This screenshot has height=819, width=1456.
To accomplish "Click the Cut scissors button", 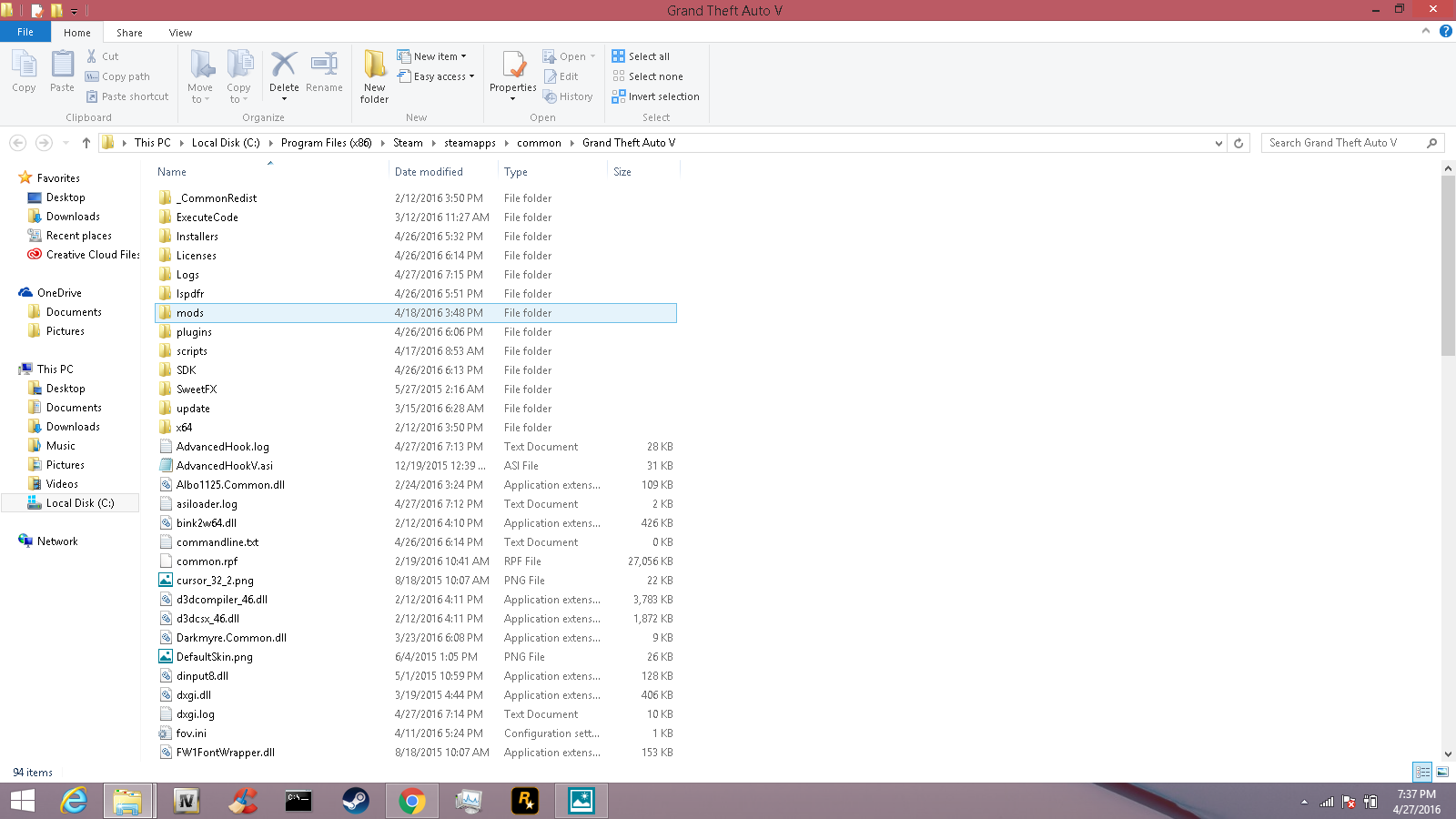I will pyautogui.click(x=102, y=56).
